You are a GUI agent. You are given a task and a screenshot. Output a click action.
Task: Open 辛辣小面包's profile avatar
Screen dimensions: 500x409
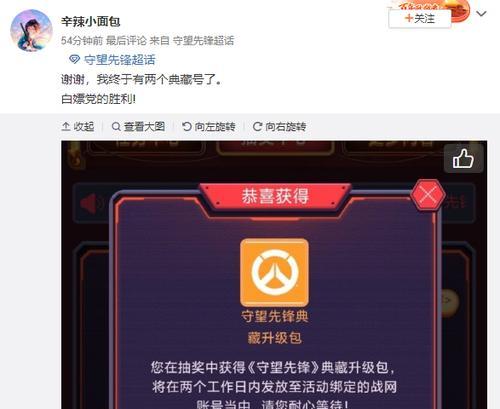coord(31,31)
